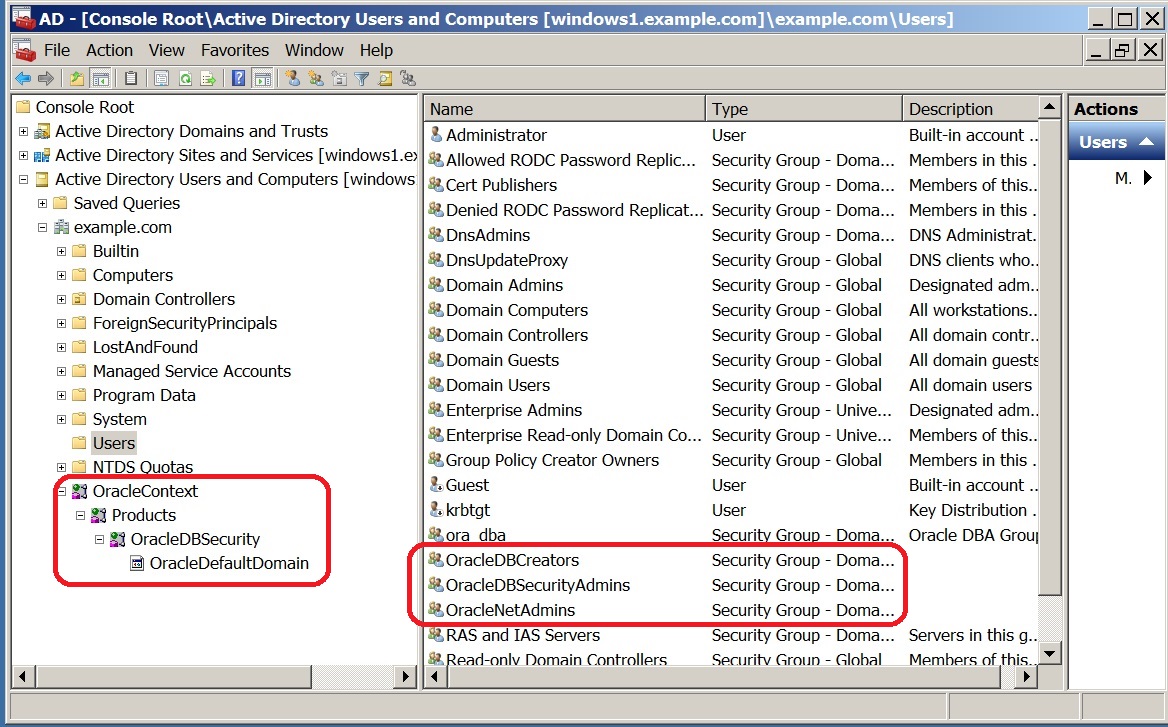Open the Favorites menu
The height and width of the screenshot is (727, 1168).
tap(234, 50)
